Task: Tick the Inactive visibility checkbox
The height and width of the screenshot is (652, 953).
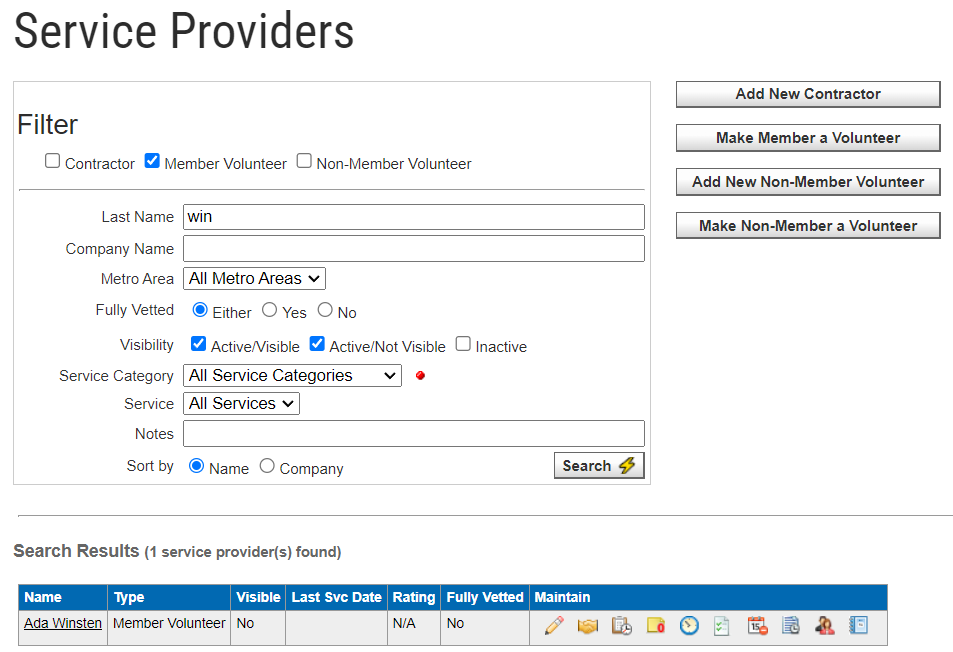Action: [x=463, y=344]
